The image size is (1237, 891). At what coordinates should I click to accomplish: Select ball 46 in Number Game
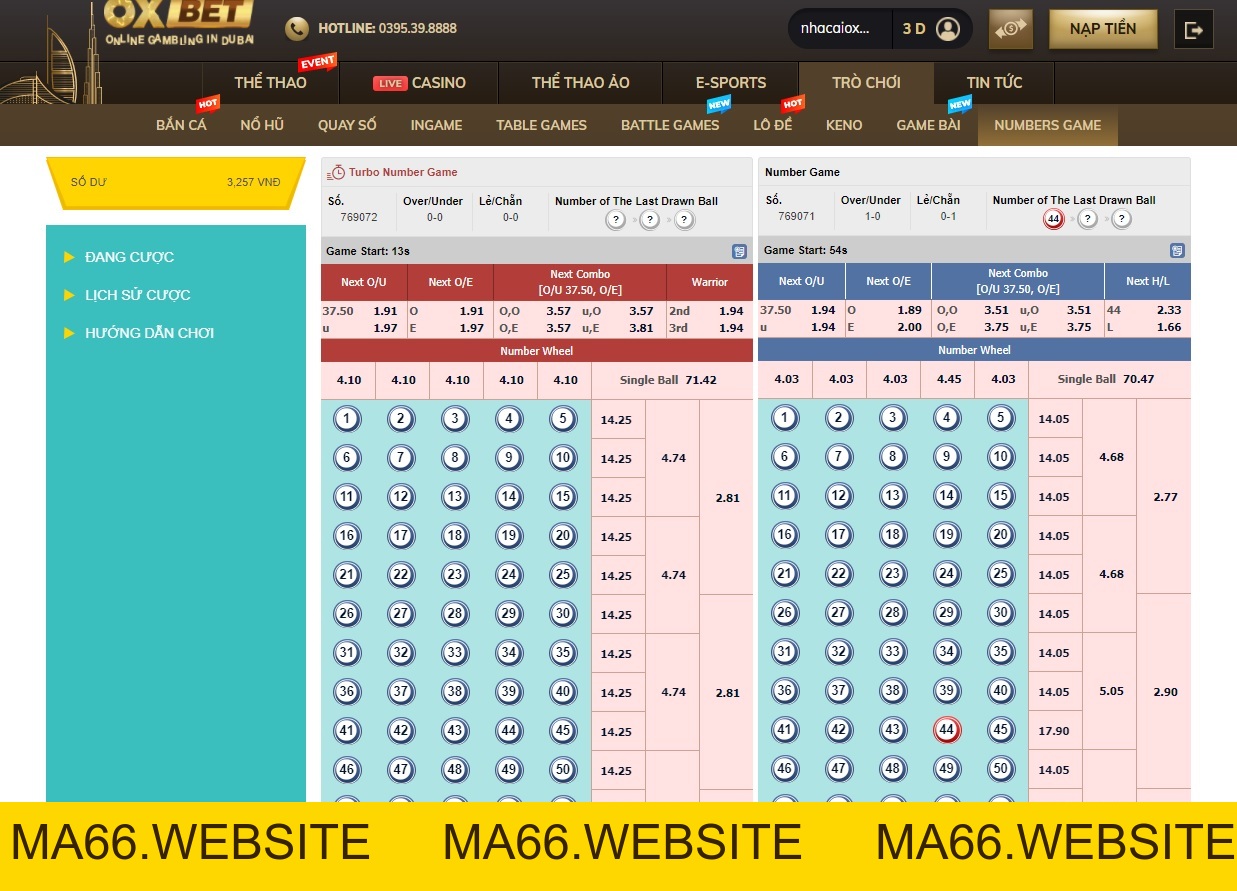(785, 769)
